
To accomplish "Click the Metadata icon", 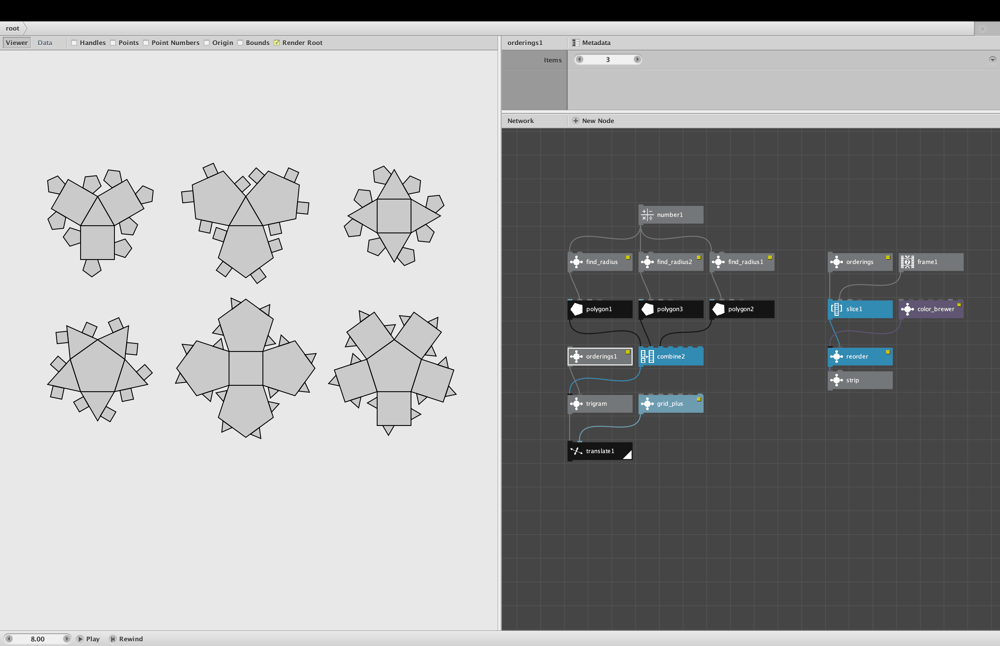I will (x=575, y=43).
